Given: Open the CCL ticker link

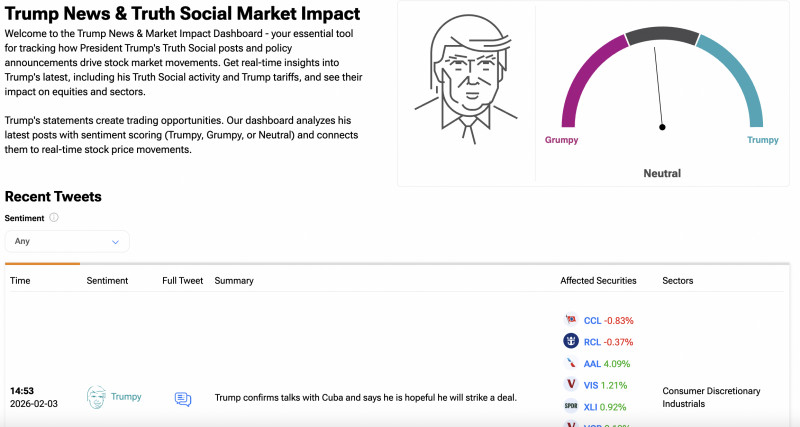Looking at the screenshot, I should [592, 321].
